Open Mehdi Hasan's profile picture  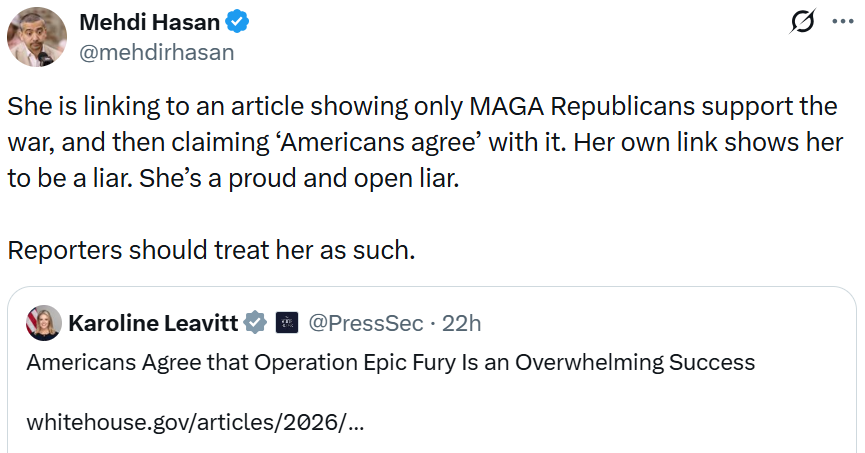[37, 37]
